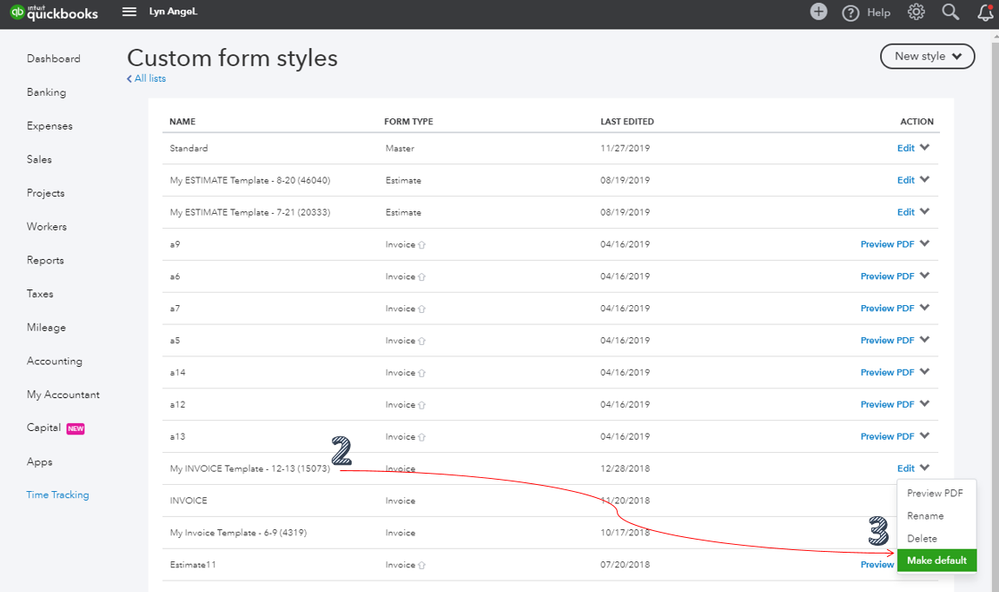Viewport: 999px width, 592px height.
Task: Open Expenses in the sidebar
Action: tap(50, 126)
